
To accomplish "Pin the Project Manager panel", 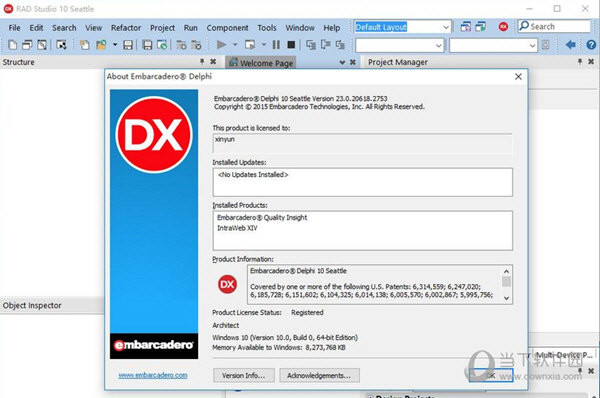I will 580,62.
